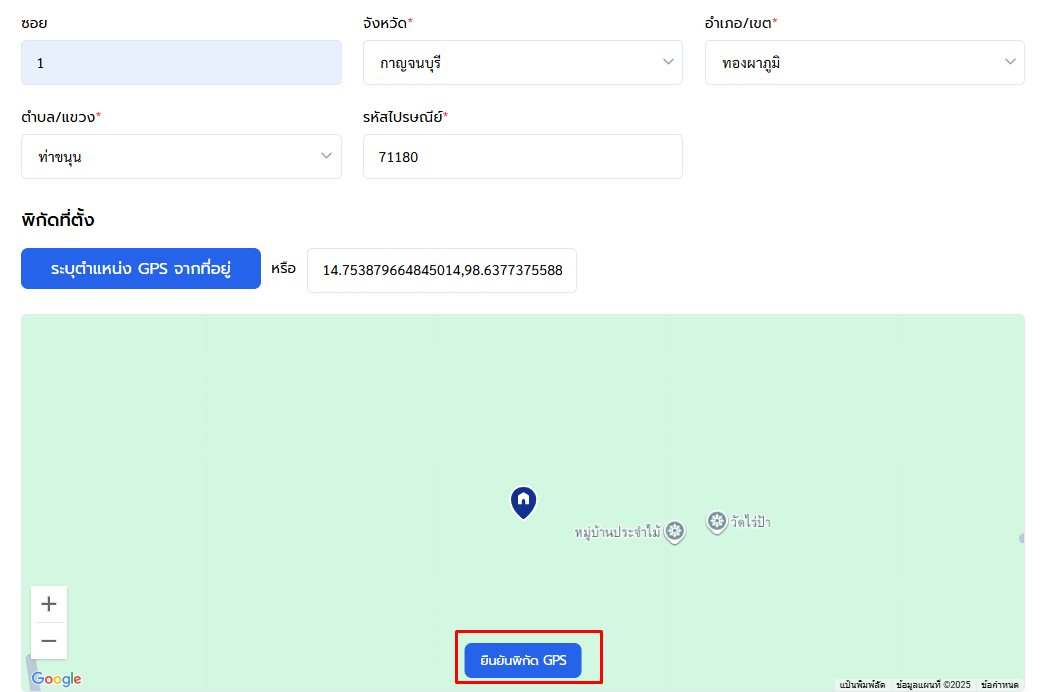Expand the อำเภอ/เขต dropdown showing ทองผาภูมิ
1050x692 pixels.
[864, 62]
